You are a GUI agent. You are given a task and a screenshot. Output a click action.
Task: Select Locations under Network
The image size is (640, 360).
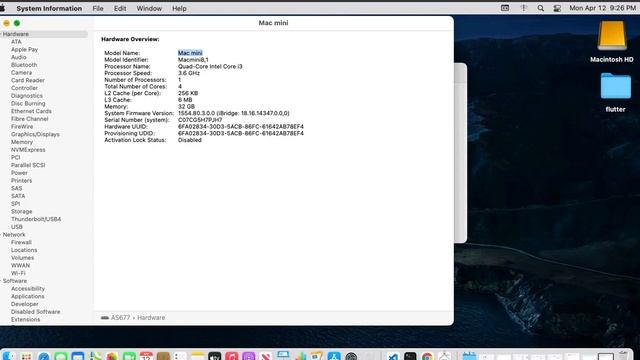[24, 250]
